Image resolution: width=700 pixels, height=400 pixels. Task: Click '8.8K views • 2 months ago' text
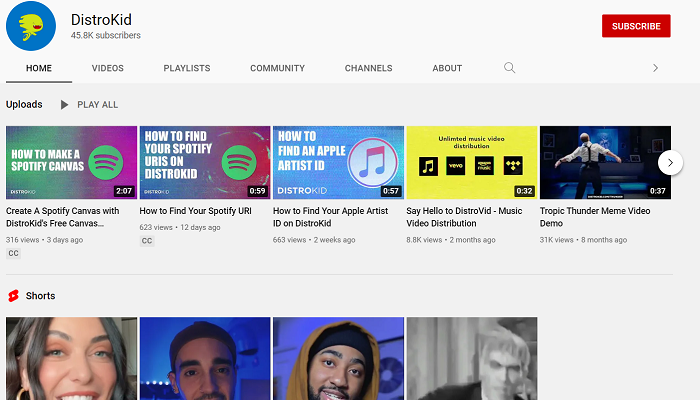[451, 240]
